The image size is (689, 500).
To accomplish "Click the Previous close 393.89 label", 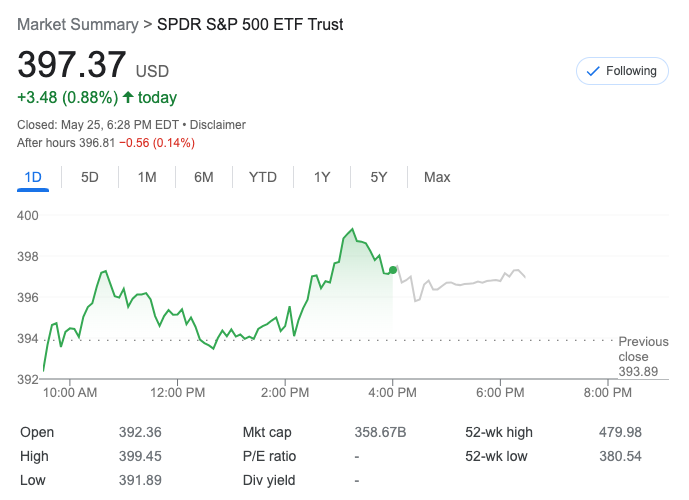I will click(643, 356).
